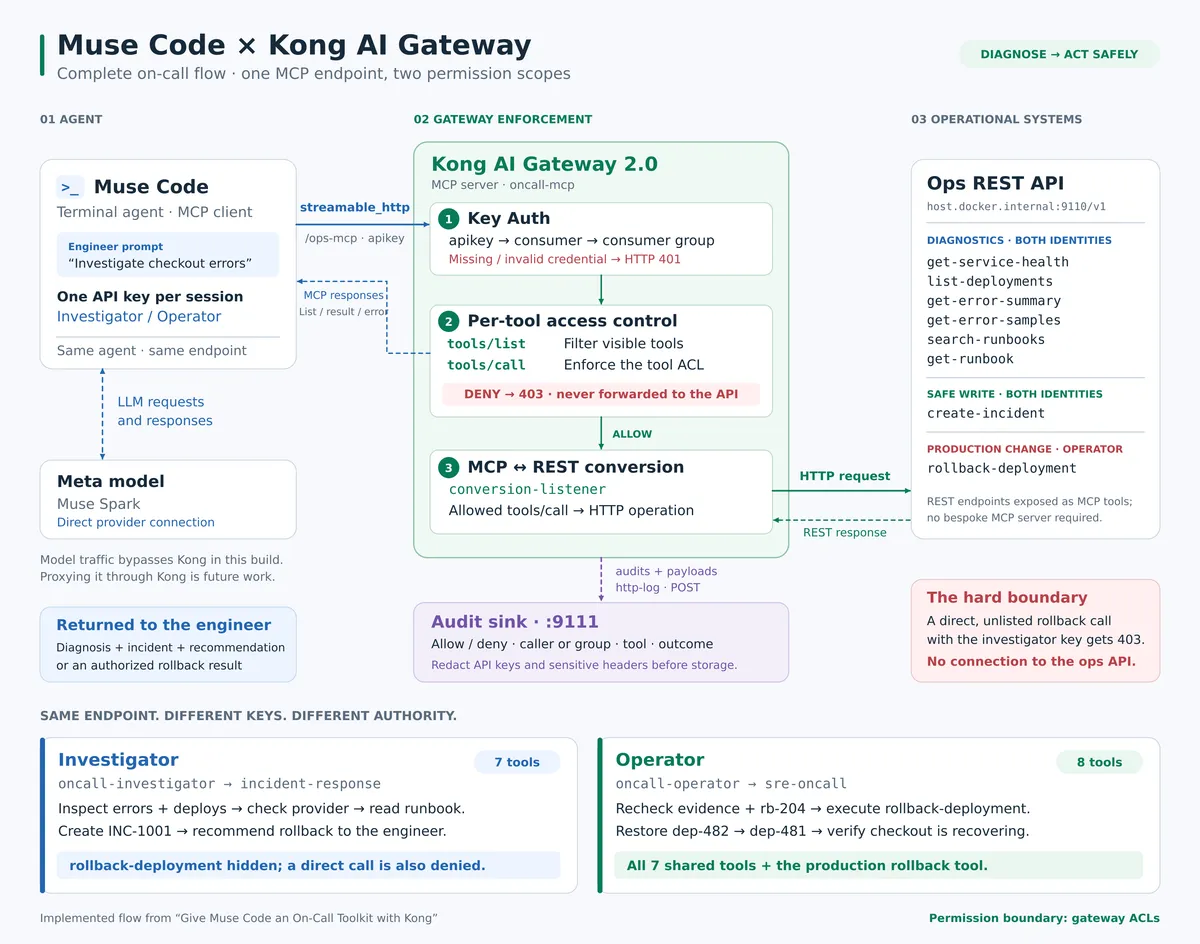Click the 'MCP ↔ REST conversion' heading
This screenshot has width=1200, height=944.
coord(576,467)
